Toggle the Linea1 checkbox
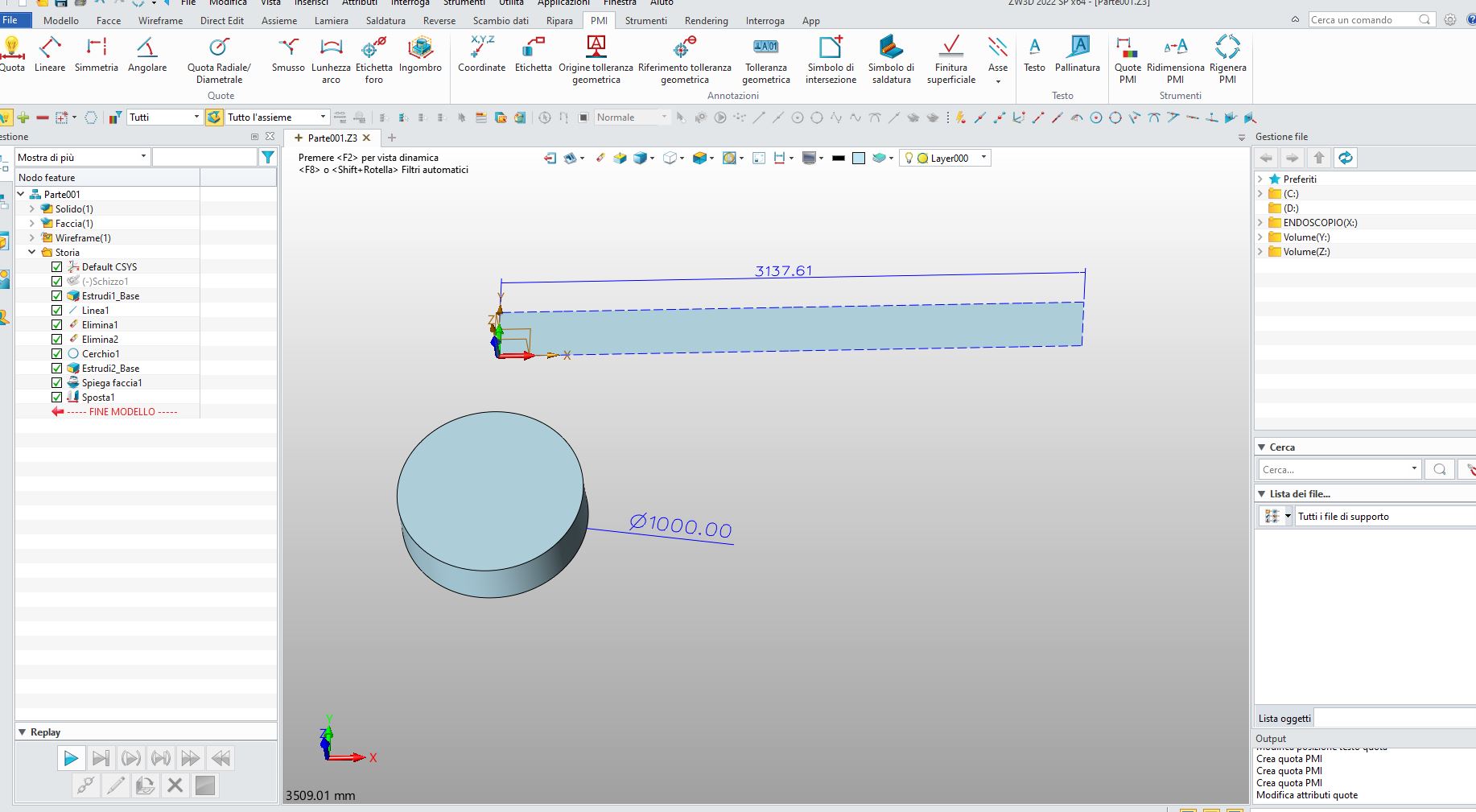 point(56,311)
